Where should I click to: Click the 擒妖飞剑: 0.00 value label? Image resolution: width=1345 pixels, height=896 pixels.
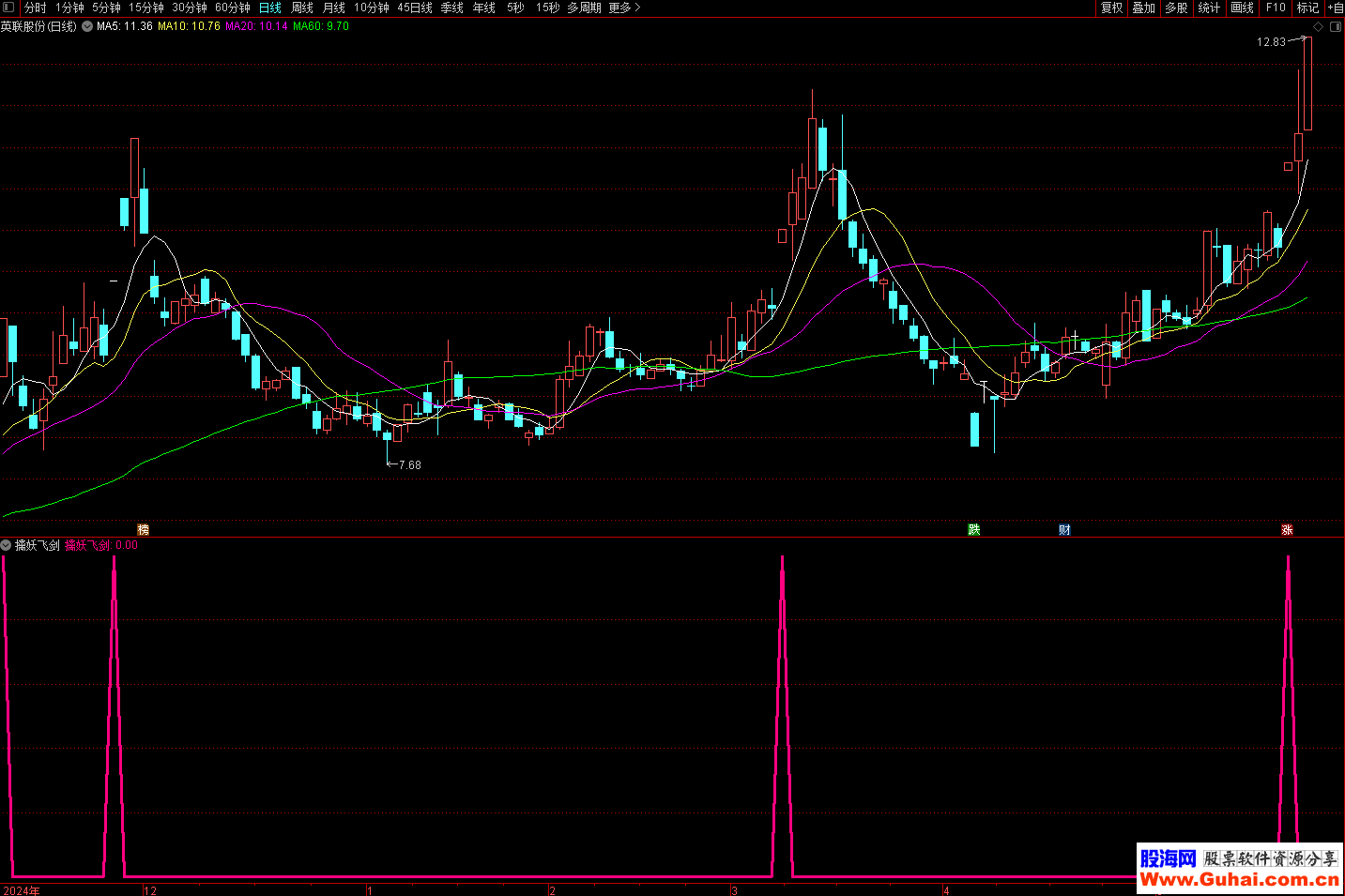(x=101, y=545)
